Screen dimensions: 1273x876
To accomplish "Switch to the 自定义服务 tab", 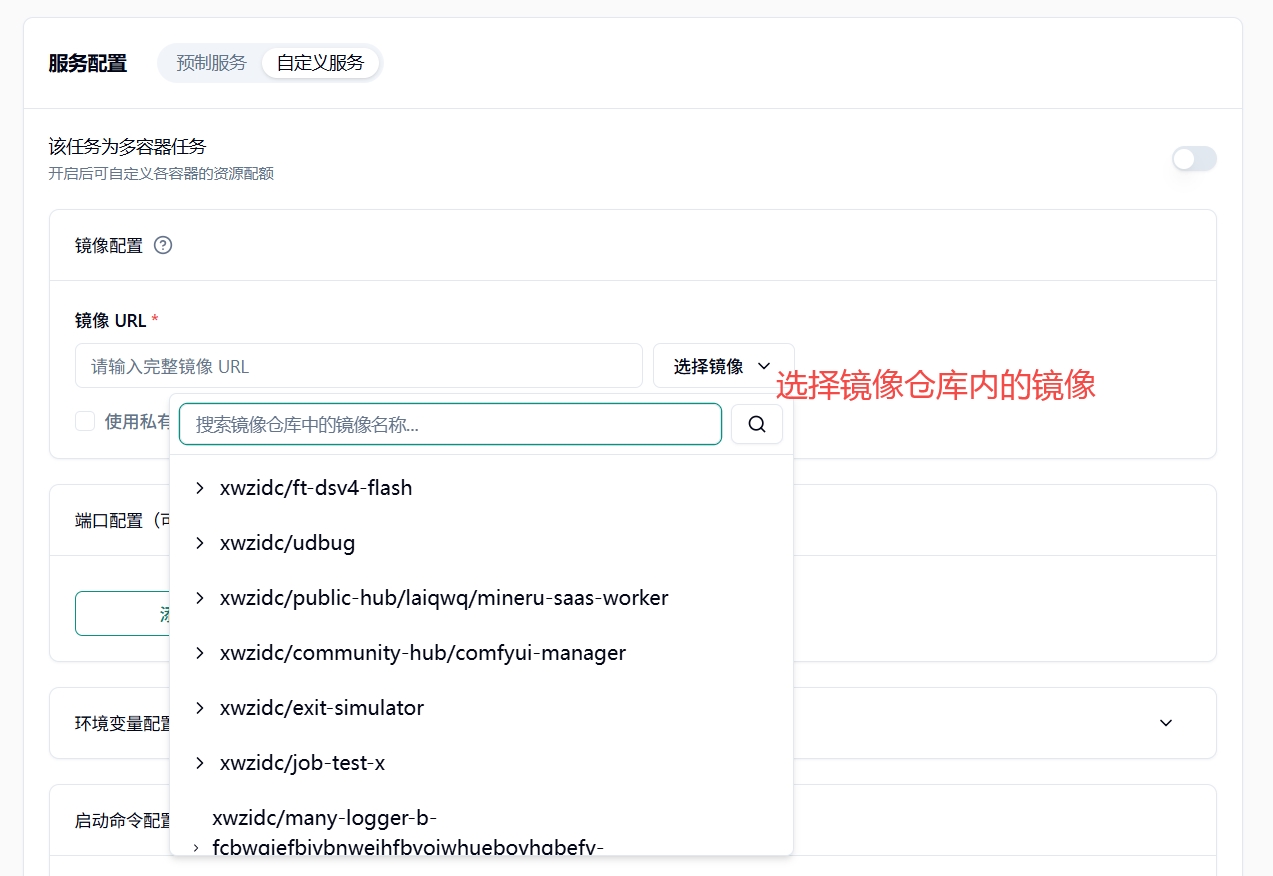I will 321,63.
